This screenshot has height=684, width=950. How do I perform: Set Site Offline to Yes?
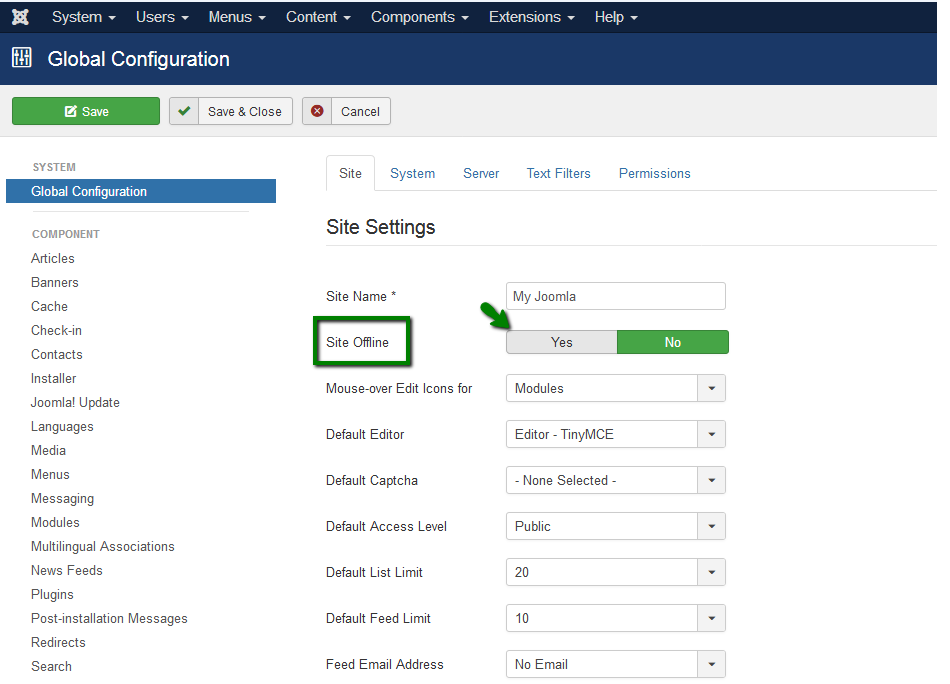(x=562, y=342)
